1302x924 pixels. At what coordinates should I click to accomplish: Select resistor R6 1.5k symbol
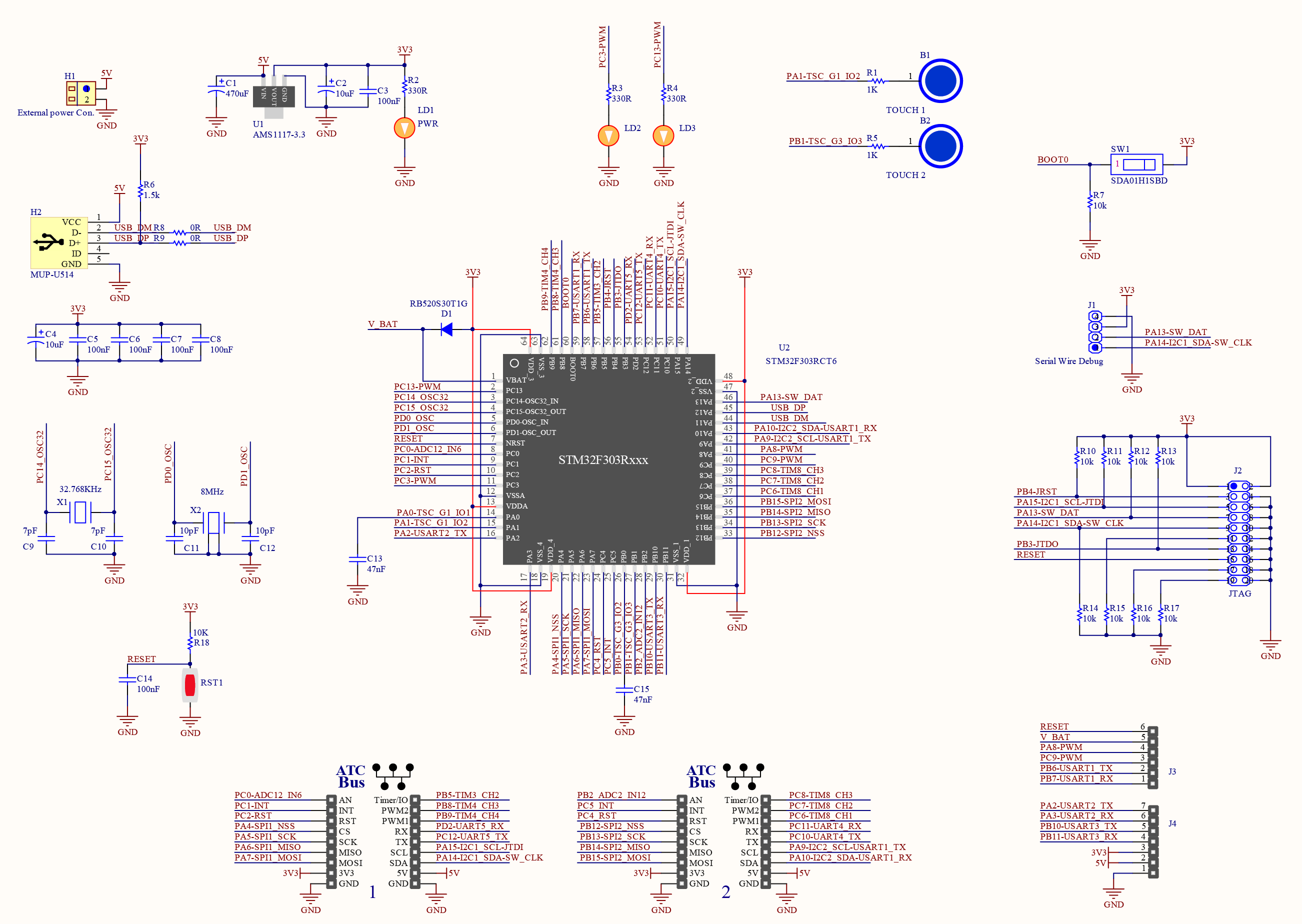pyautogui.click(x=140, y=190)
